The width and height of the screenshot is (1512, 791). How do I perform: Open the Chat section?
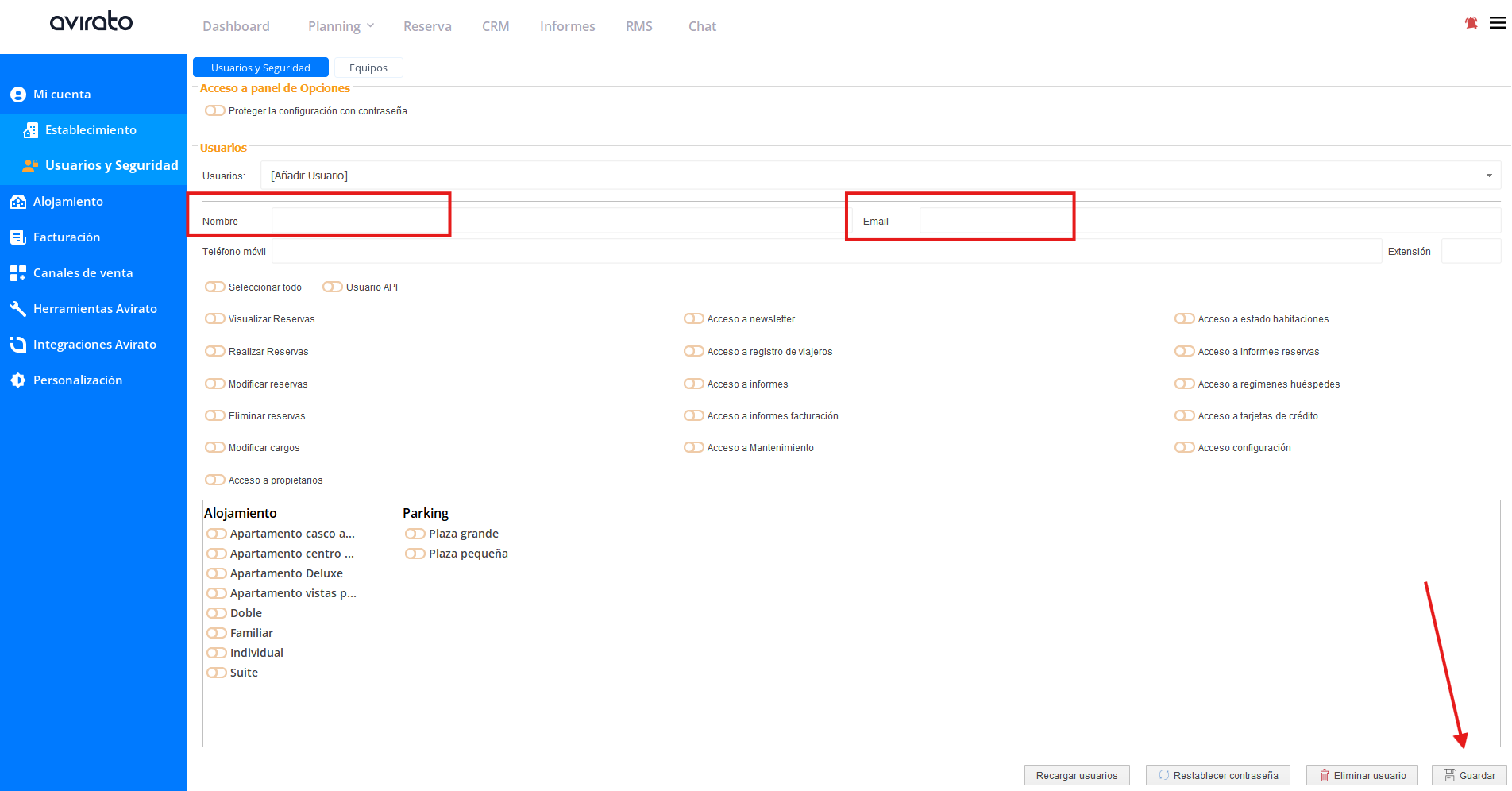[x=702, y=26]
